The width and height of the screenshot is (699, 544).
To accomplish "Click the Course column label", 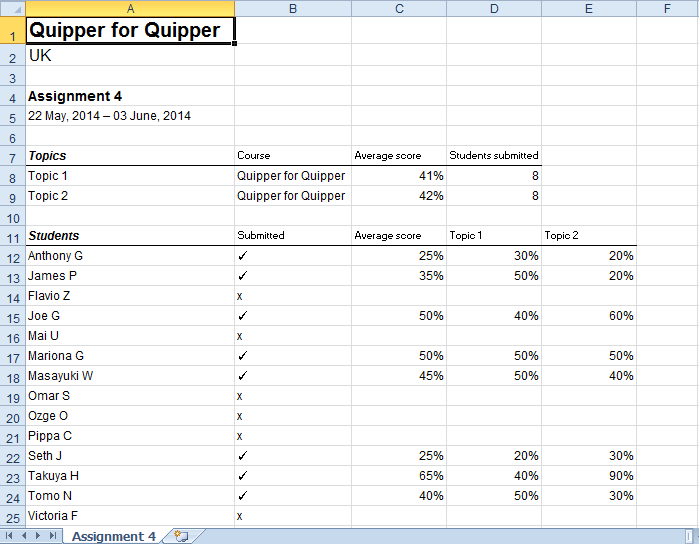I will point(293,156).
